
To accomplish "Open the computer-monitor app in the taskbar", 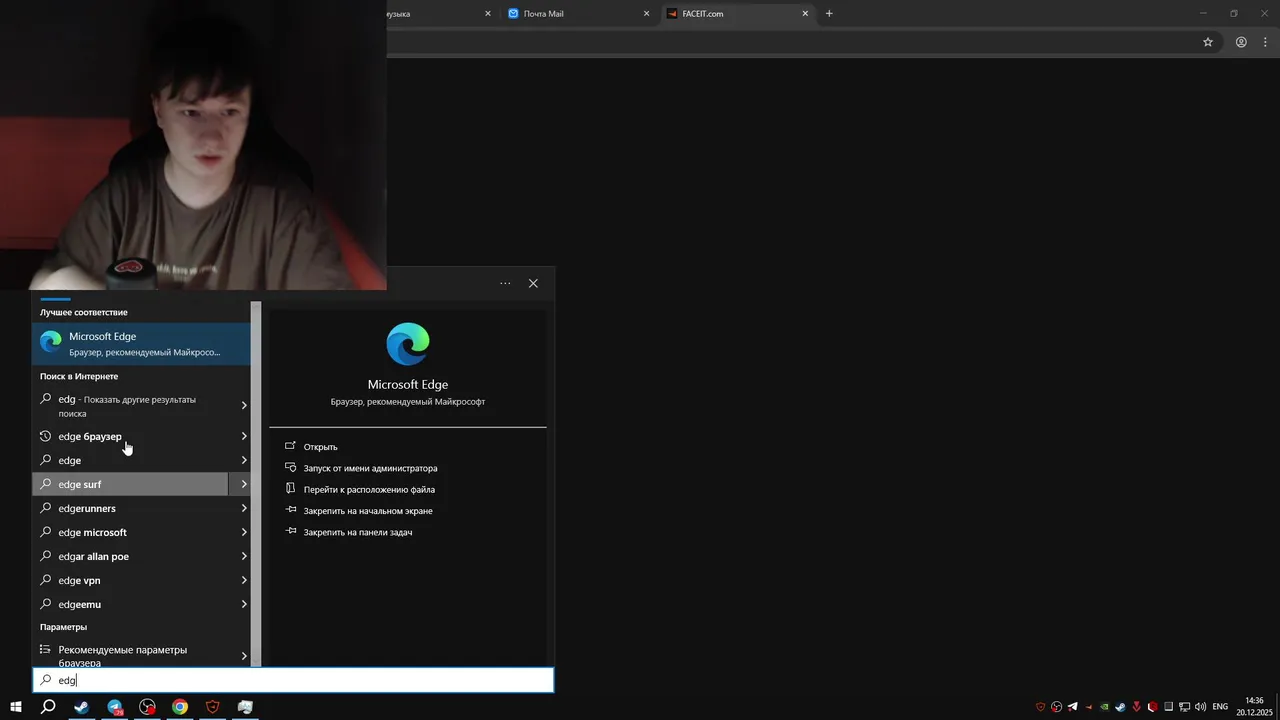I will [x=245, y=707].
